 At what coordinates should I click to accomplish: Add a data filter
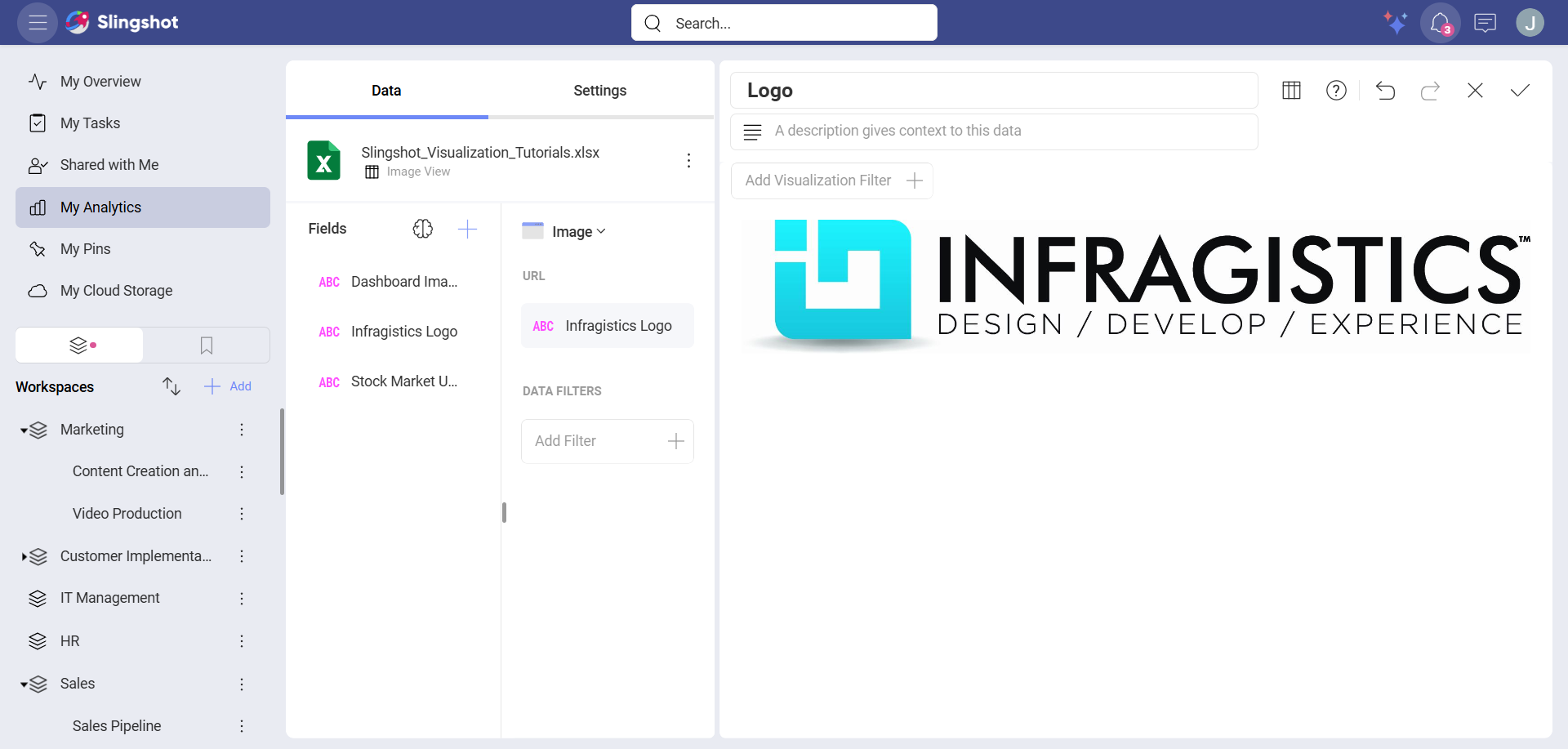(608, 441)
